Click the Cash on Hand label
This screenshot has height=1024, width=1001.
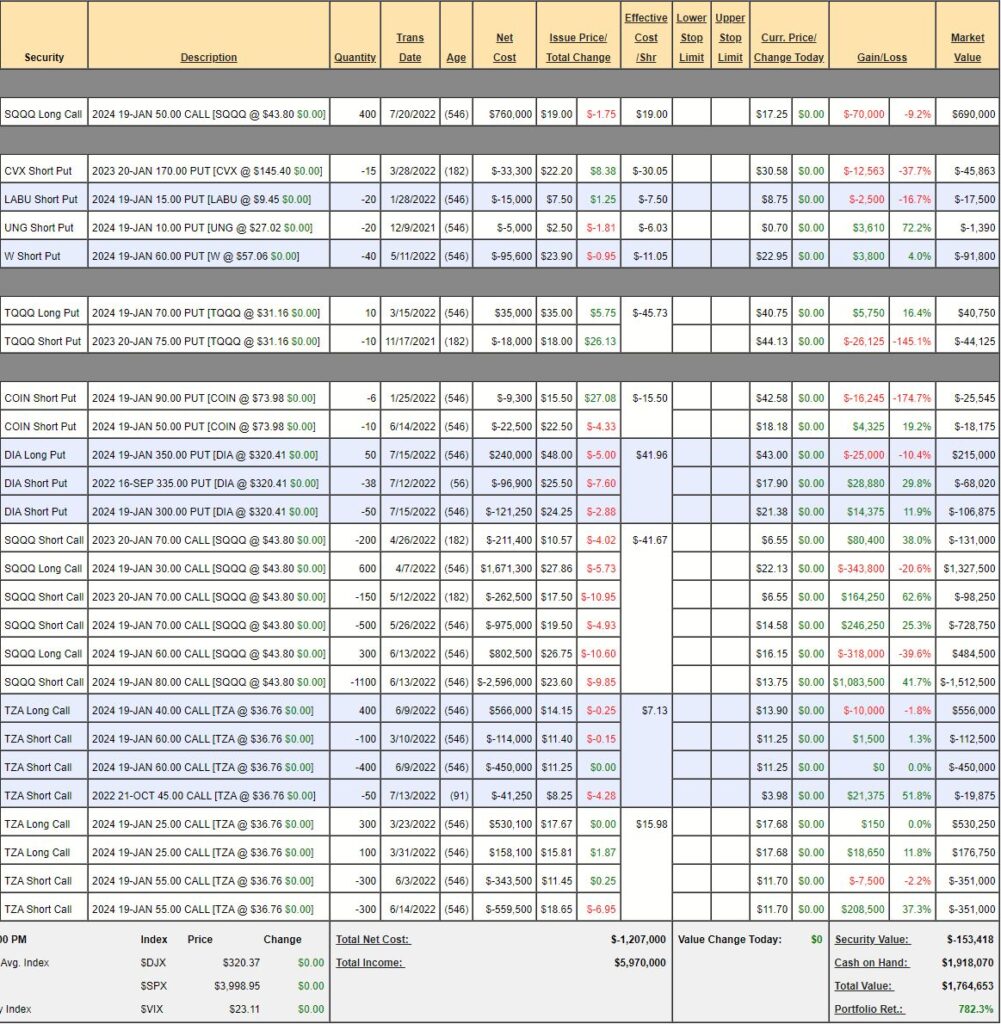tap(872, 963)
